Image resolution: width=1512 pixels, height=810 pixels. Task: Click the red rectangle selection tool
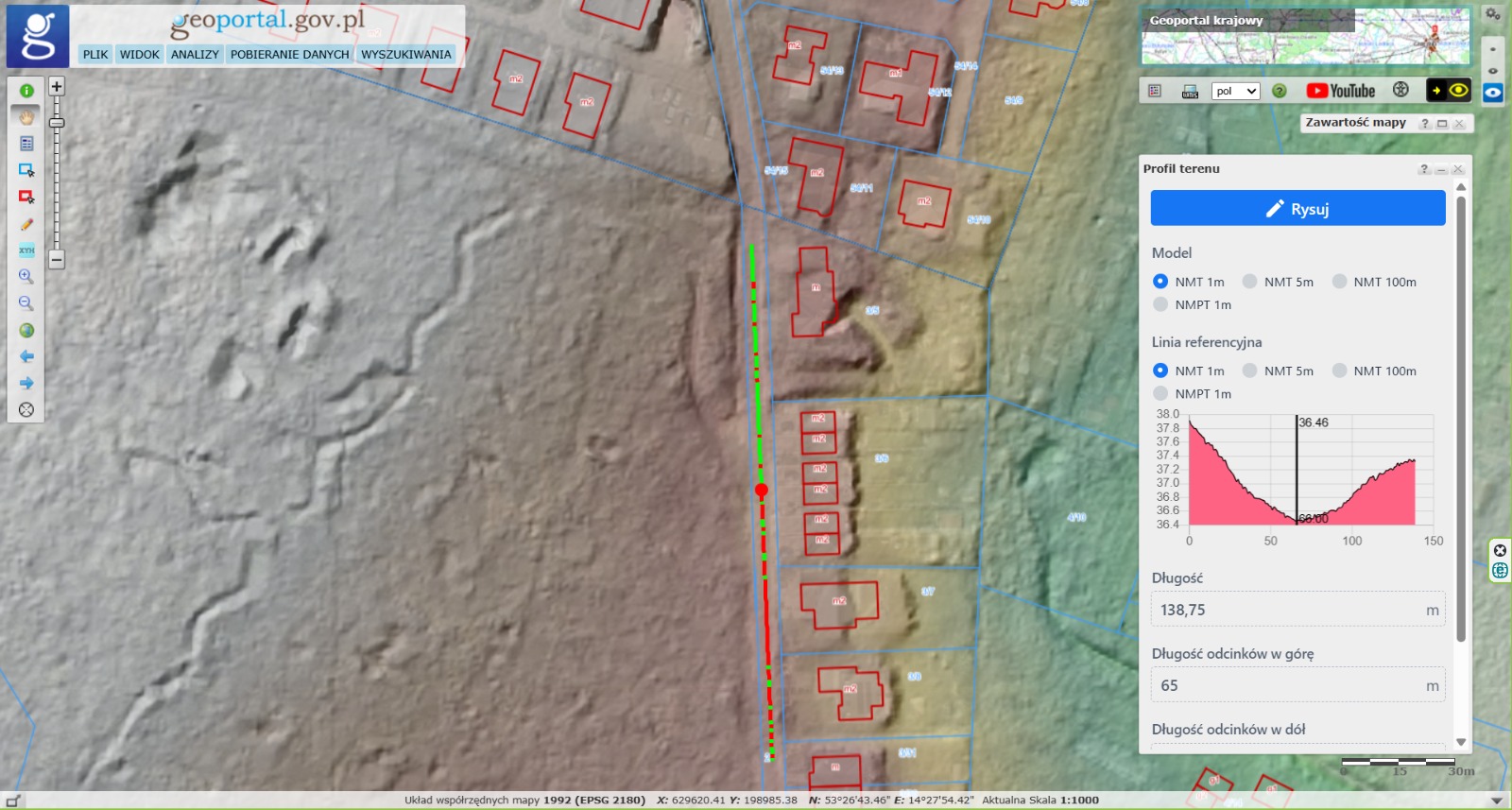click(x=26, y=197)
